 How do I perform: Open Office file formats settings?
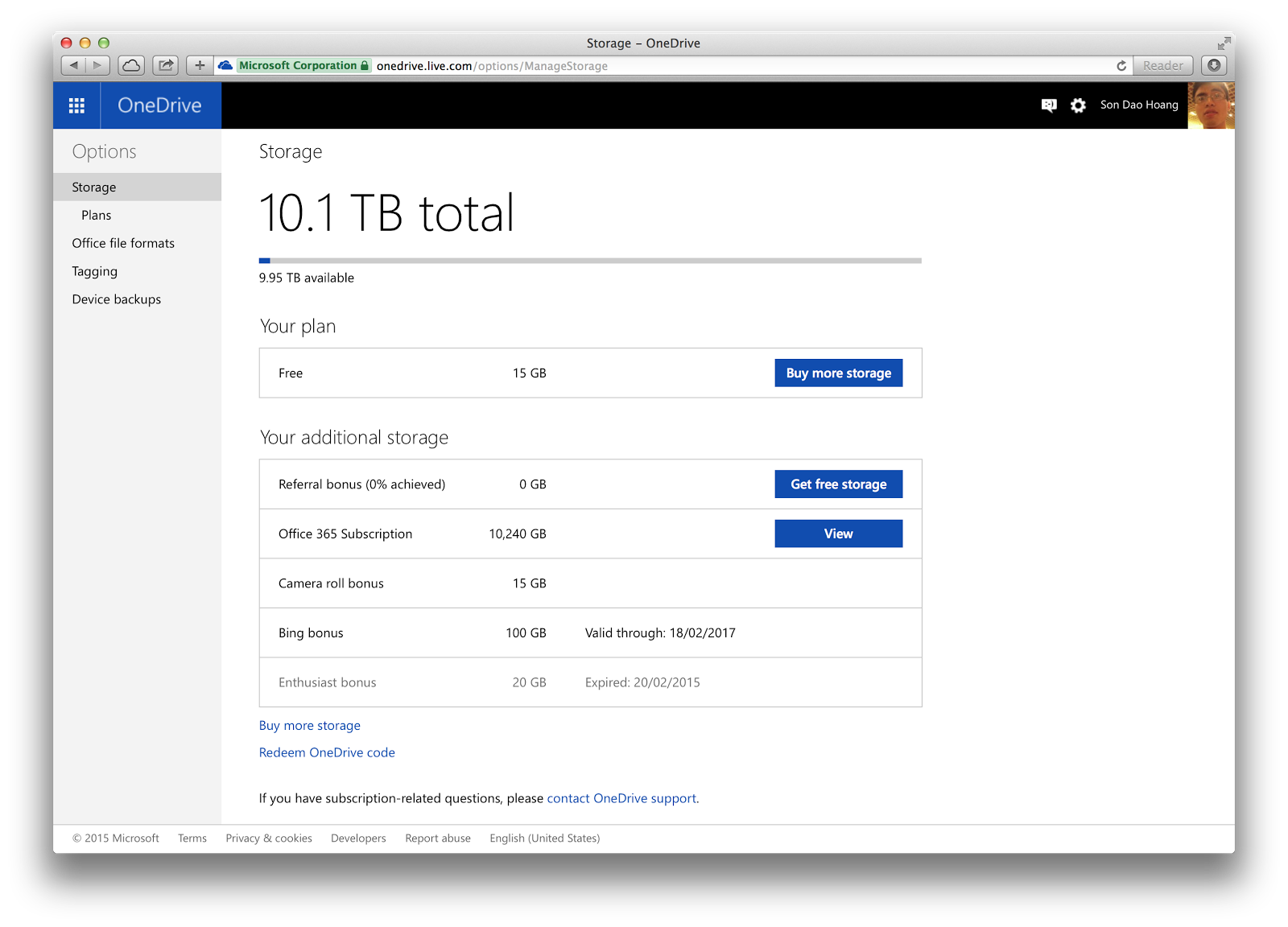[123, 243]
